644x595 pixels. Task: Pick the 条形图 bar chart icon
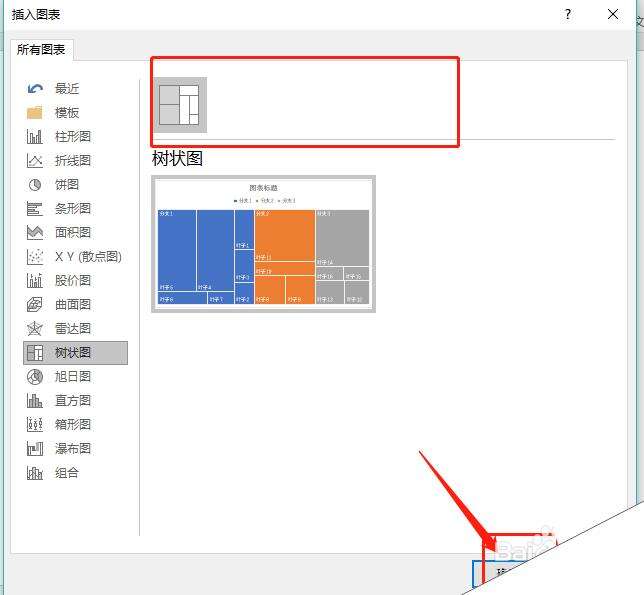[x=35, y=209]
